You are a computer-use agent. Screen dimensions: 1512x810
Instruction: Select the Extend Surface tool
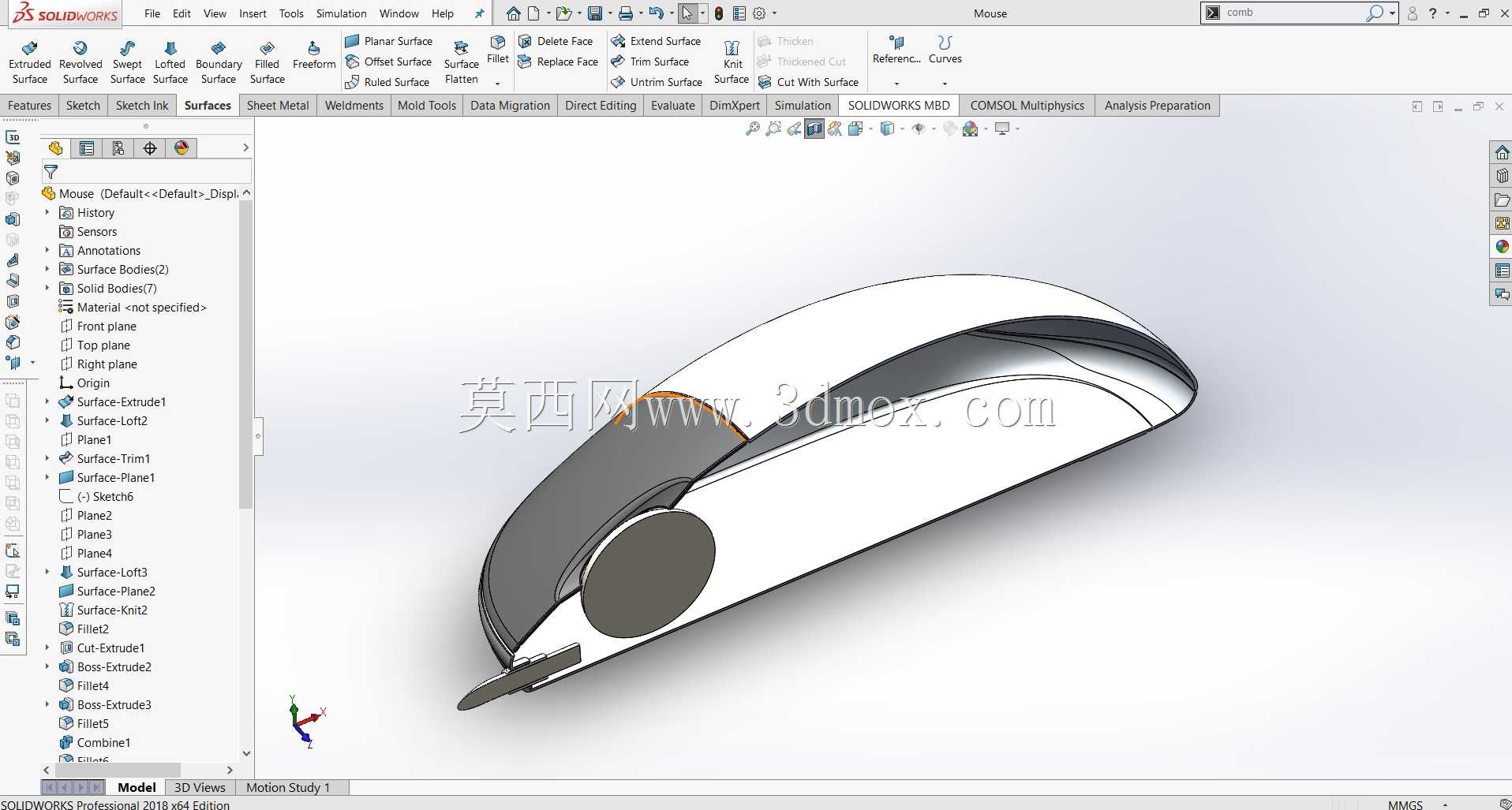[x=656, y=41]
